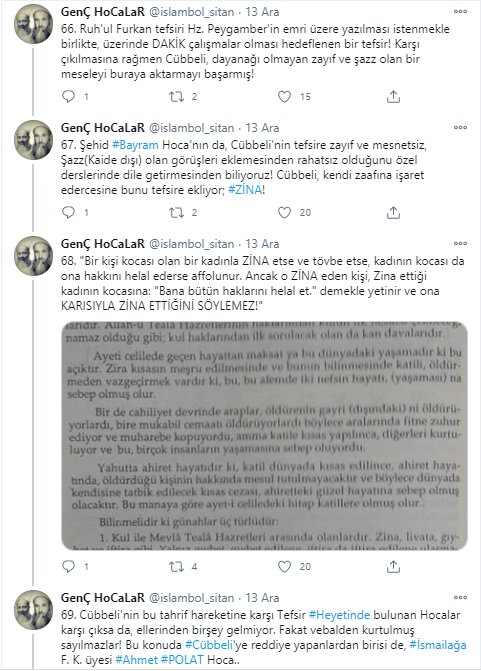
Task: Reply to tweet 68 below the book photo
Action: click(68, 567)
